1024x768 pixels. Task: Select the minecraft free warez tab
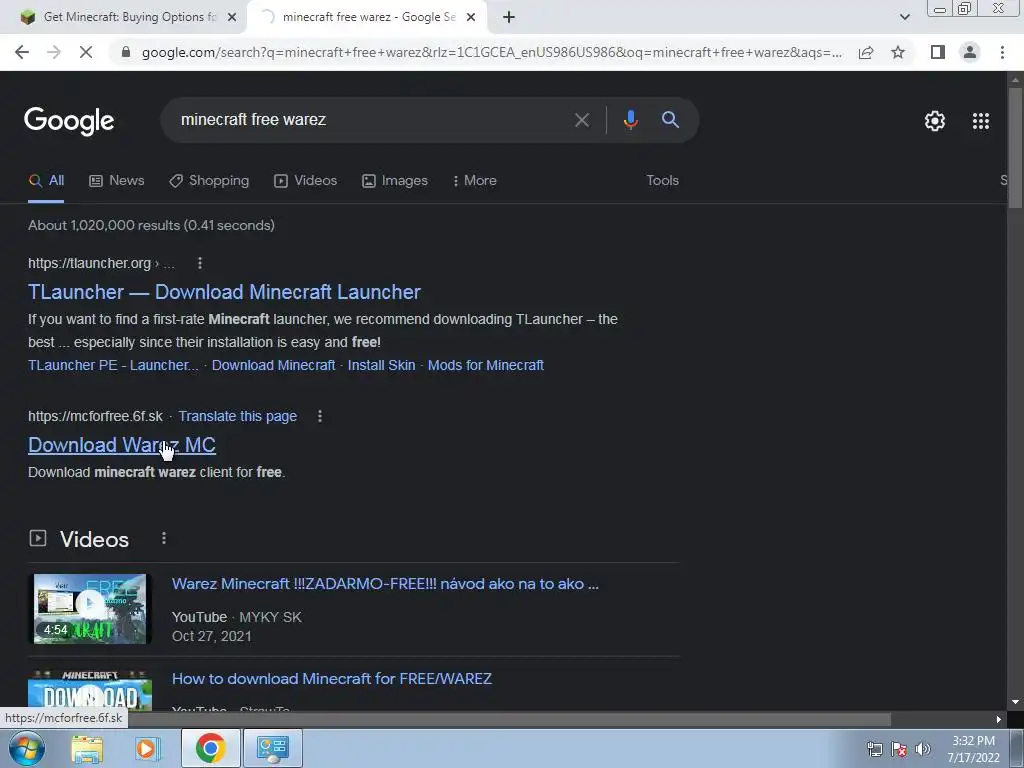[368, 17]
